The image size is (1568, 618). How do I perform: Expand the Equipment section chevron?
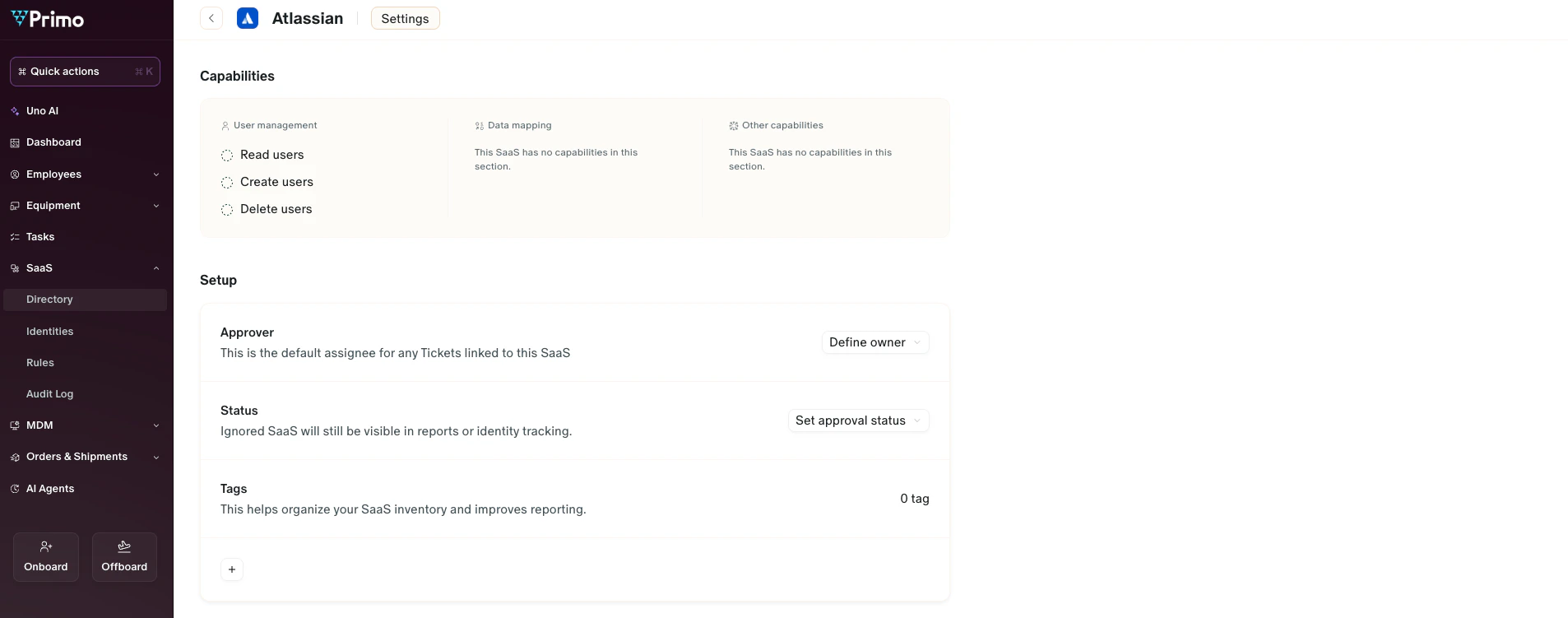tap(156, 206)
